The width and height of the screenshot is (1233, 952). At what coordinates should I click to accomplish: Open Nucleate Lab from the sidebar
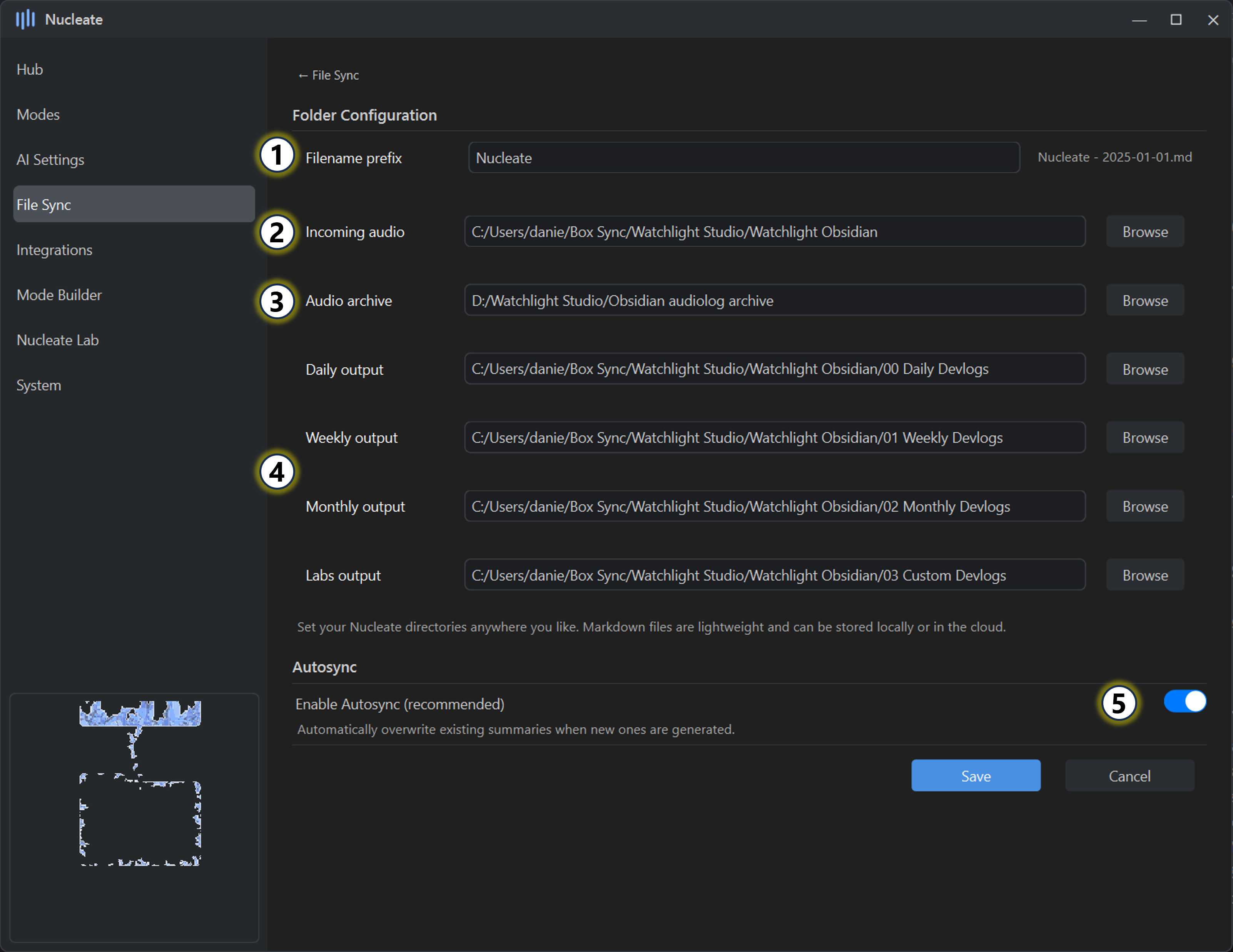(58, 340)
